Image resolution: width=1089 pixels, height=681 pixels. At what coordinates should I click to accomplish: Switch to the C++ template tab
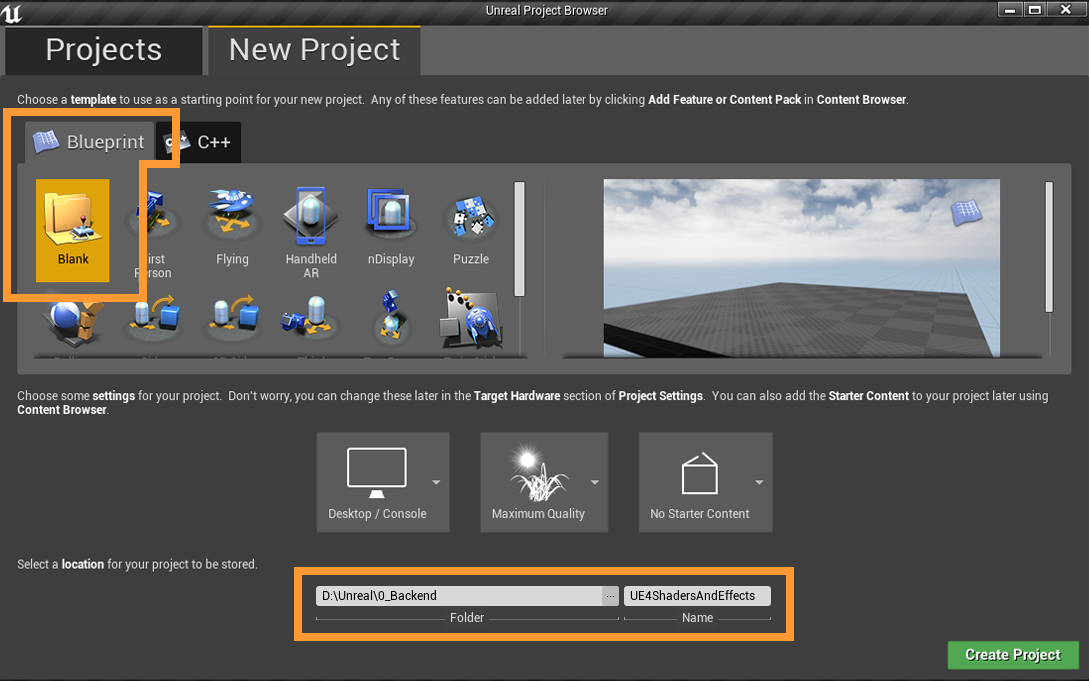point(199,142)
